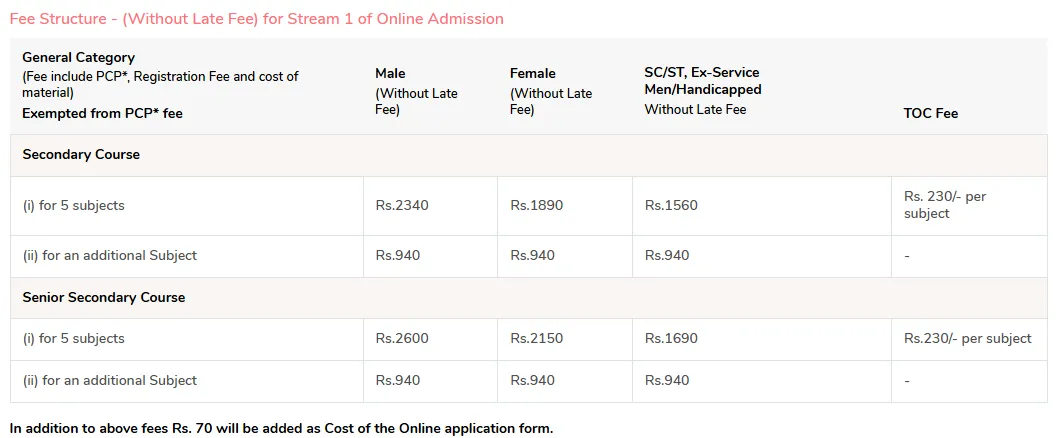Click Secondary Course TOC fee Rs. 230/- cell
The image size is (1056, 438).
point(944,205)
